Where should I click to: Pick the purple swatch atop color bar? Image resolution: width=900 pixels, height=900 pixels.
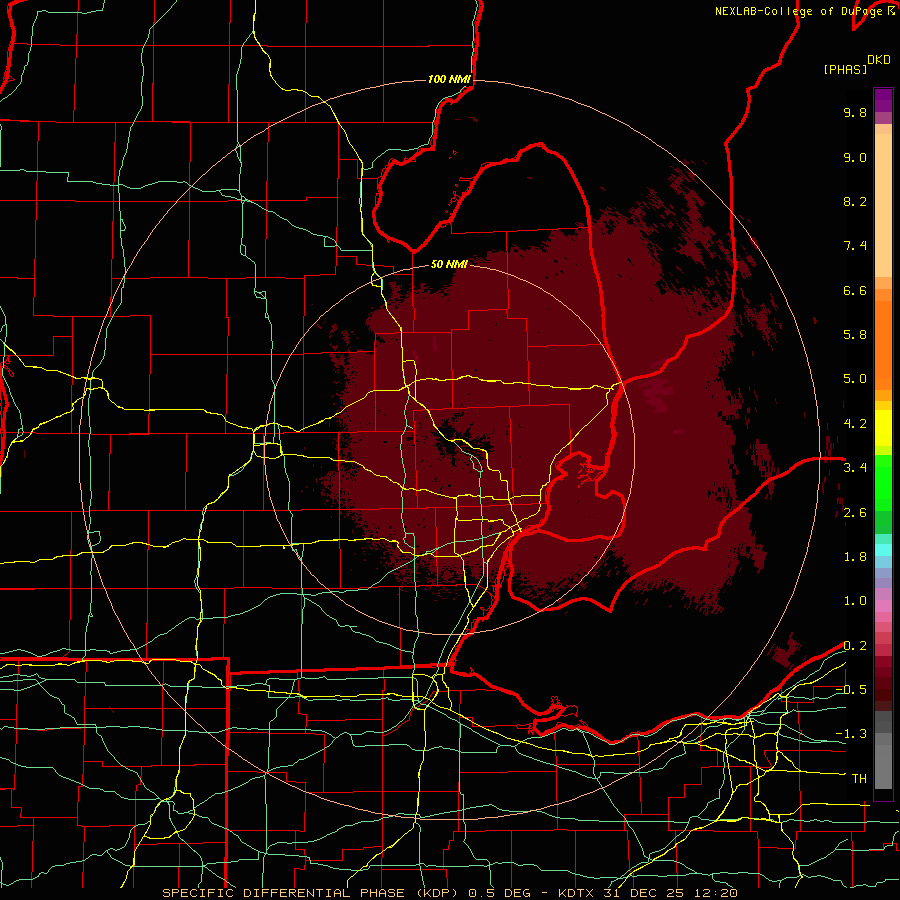883,100
